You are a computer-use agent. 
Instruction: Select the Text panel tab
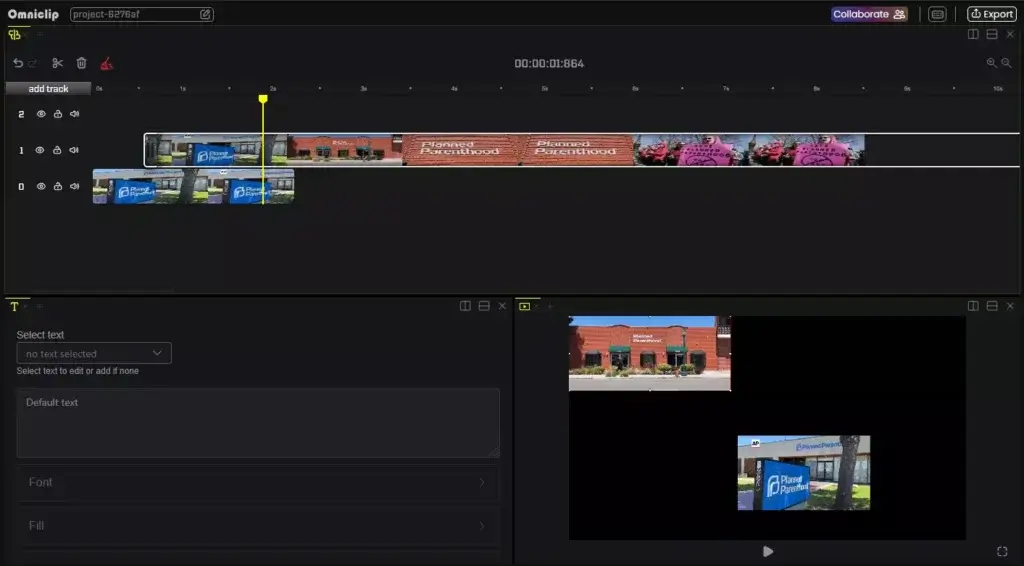14,306
